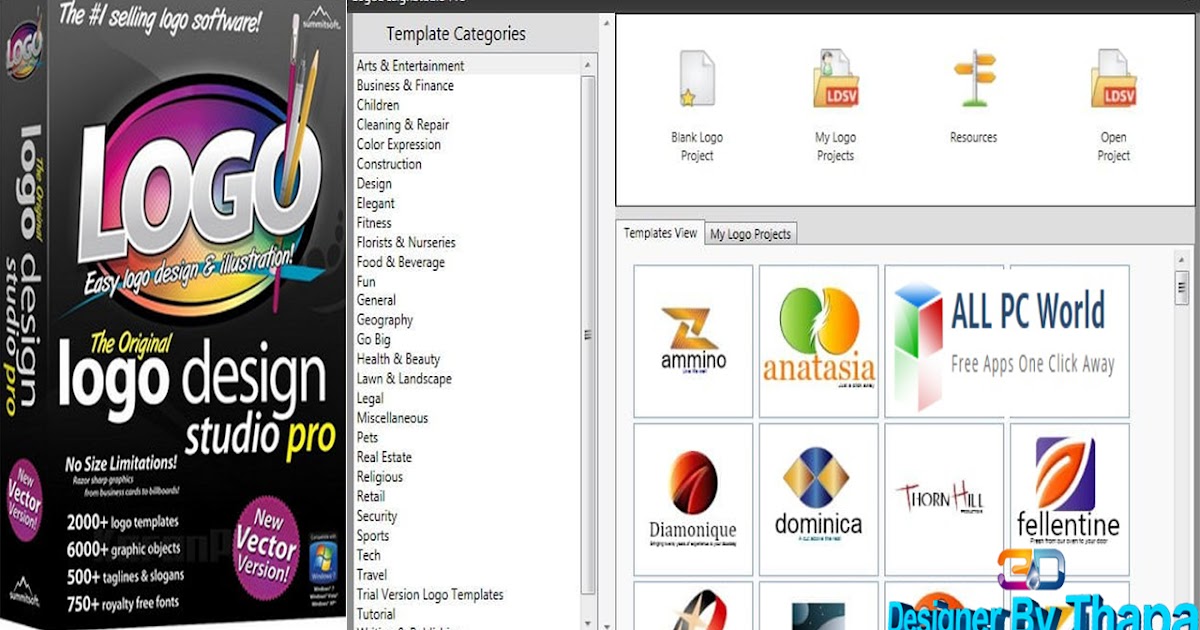Select the Thorn Hill logo template
Image resolution: width=1200 pixels, height=630 pixels.
point(944,498)
